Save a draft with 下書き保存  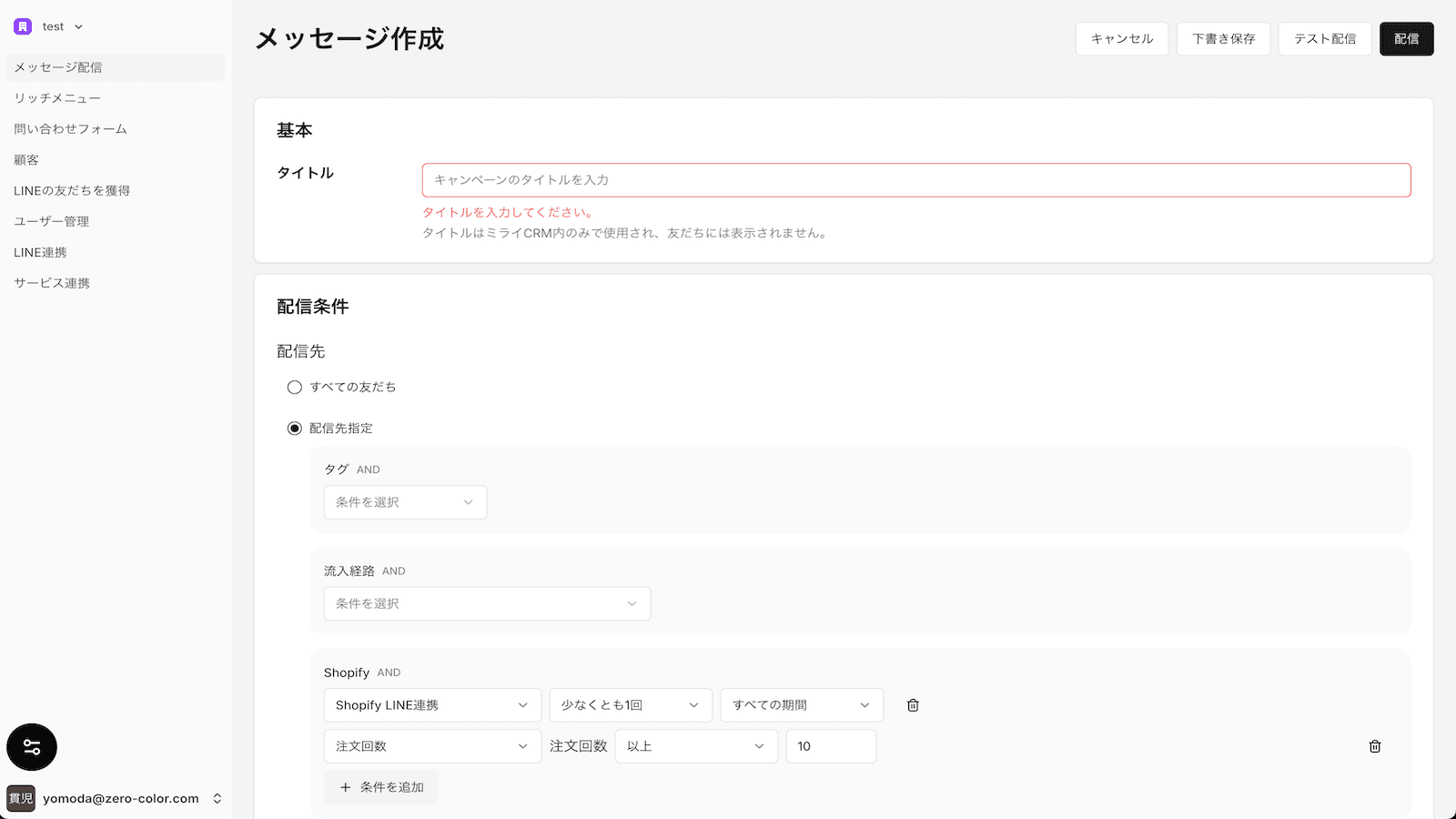point(1223,38)
